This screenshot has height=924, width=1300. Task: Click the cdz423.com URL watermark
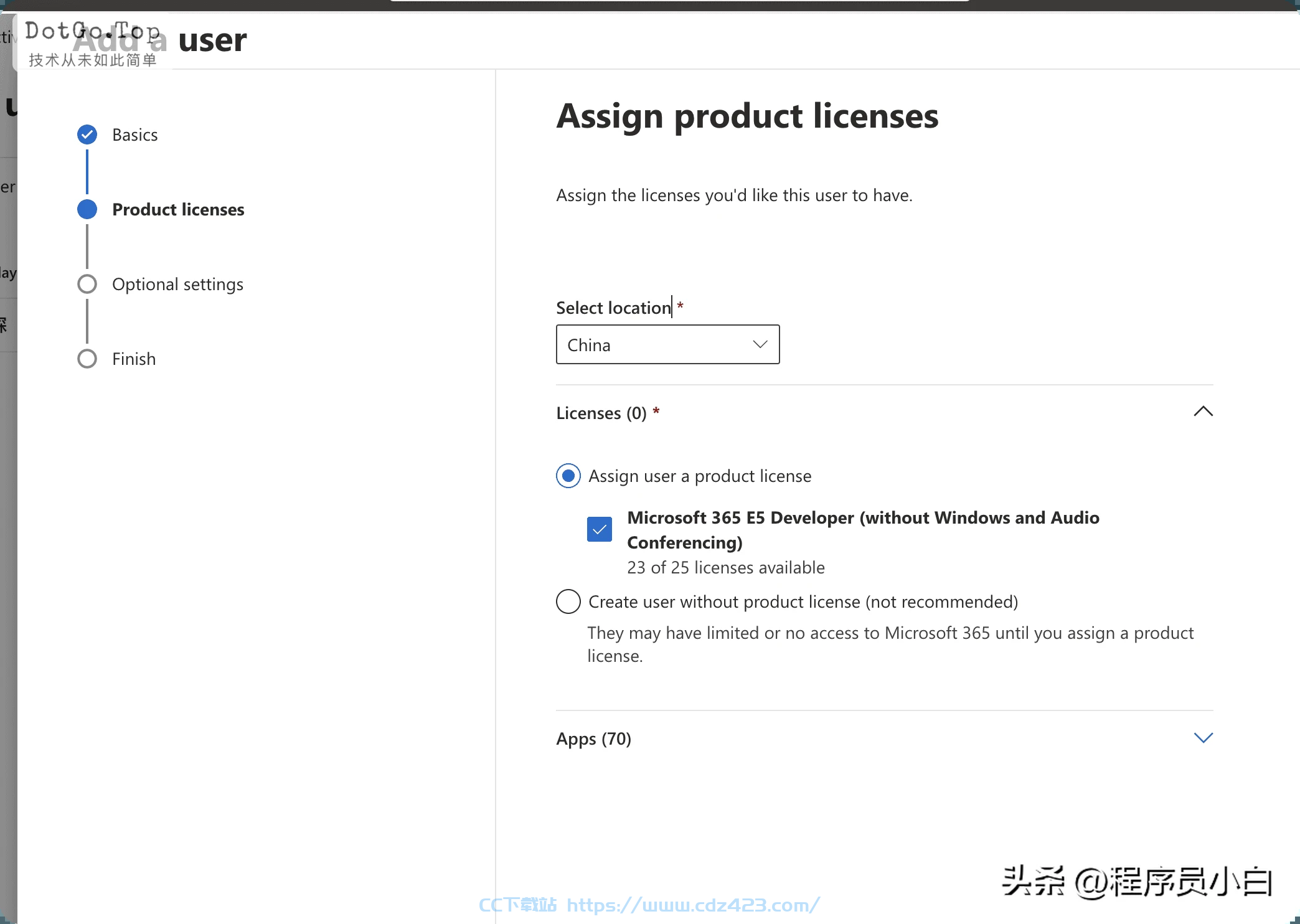pos(694,905)
